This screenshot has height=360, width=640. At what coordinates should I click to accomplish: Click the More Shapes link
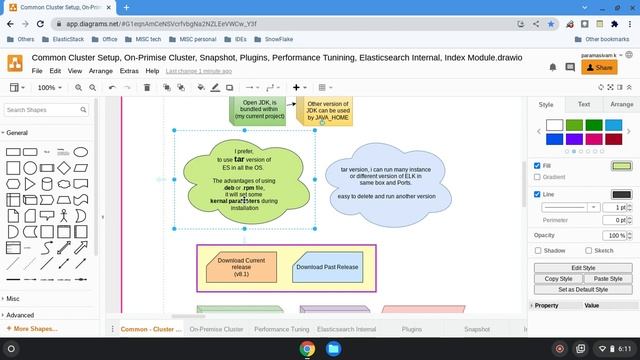32,329
